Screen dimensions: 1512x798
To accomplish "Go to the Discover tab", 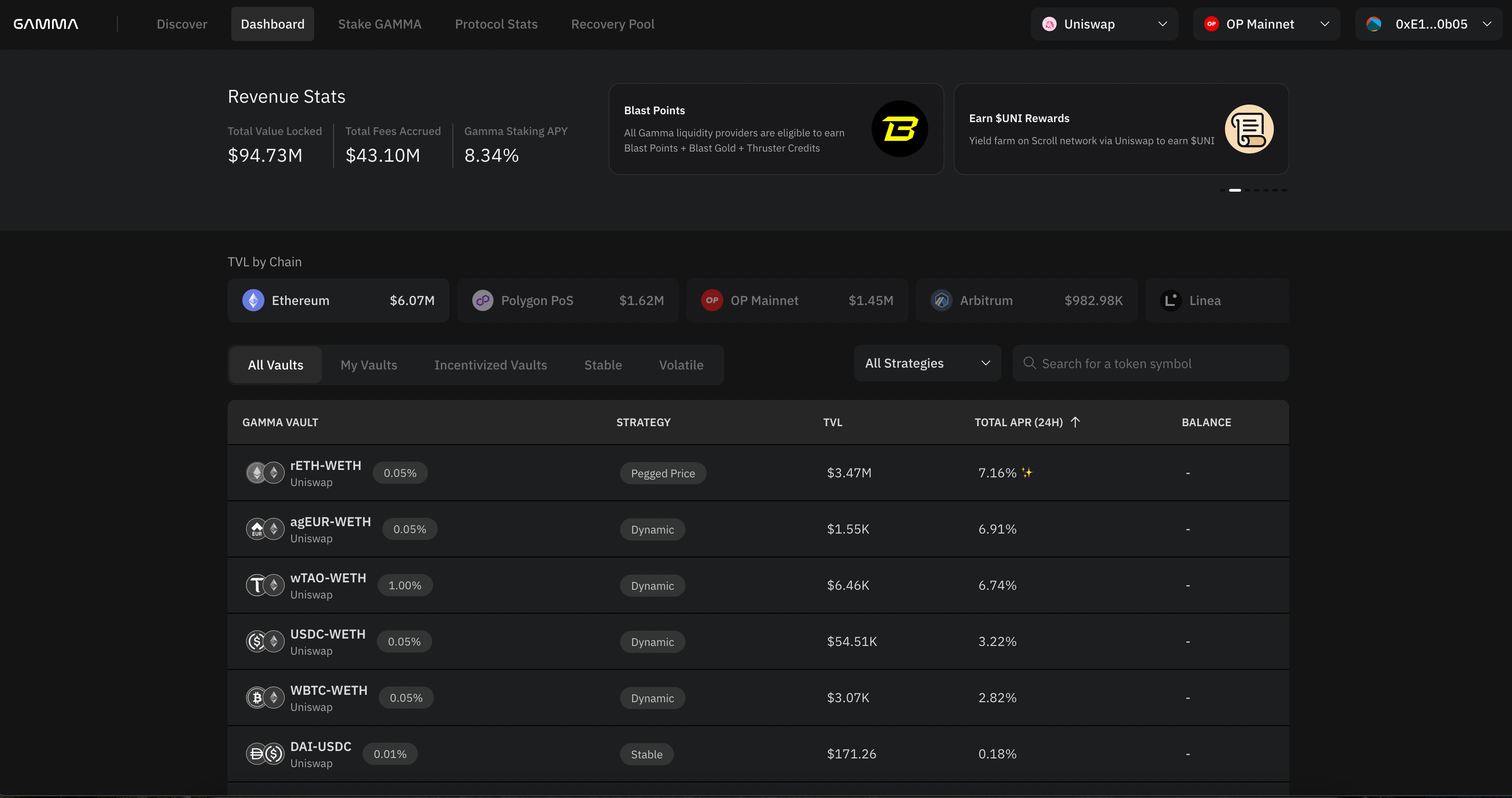I will pos(182,24).
